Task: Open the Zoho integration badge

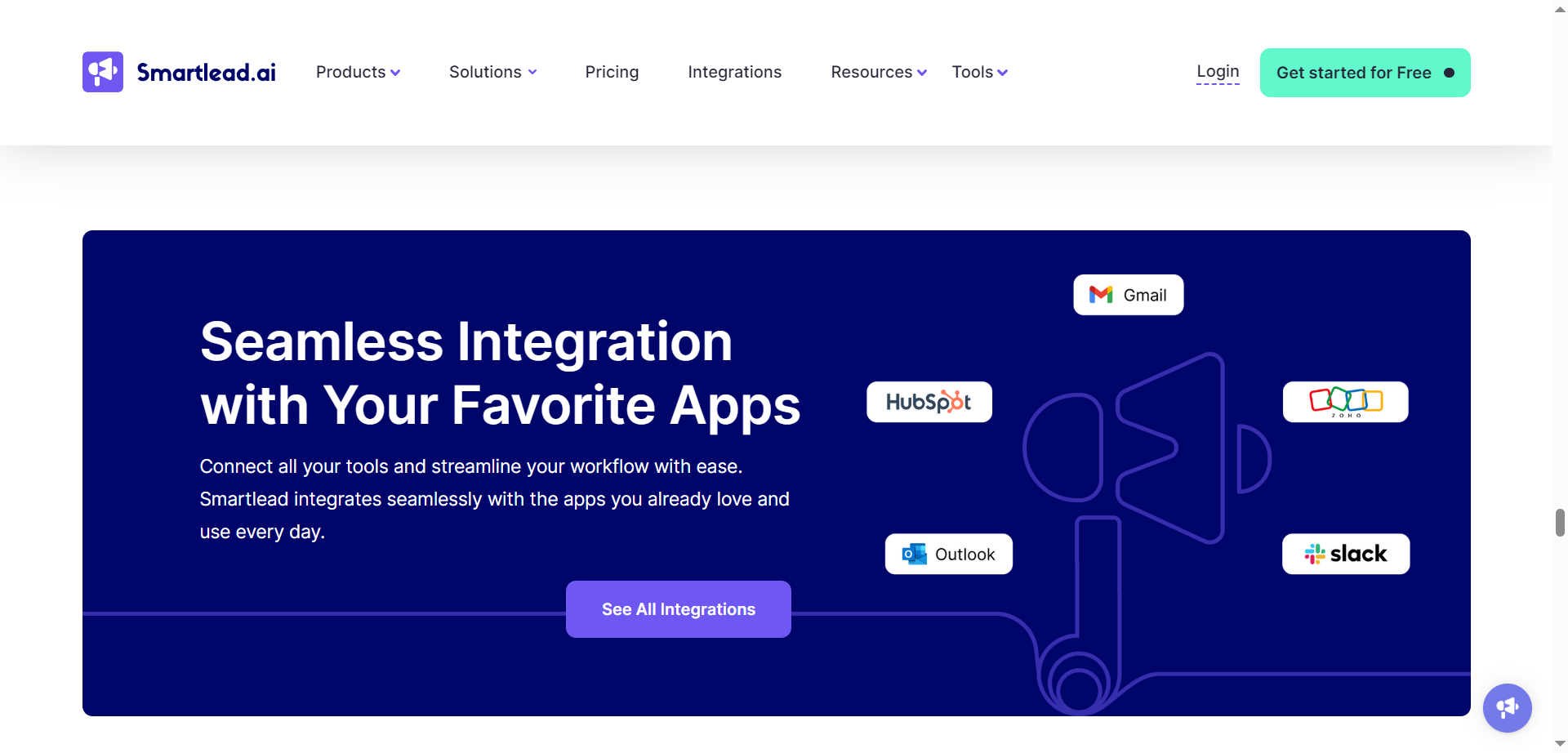Action: [x=1345, y=402]
